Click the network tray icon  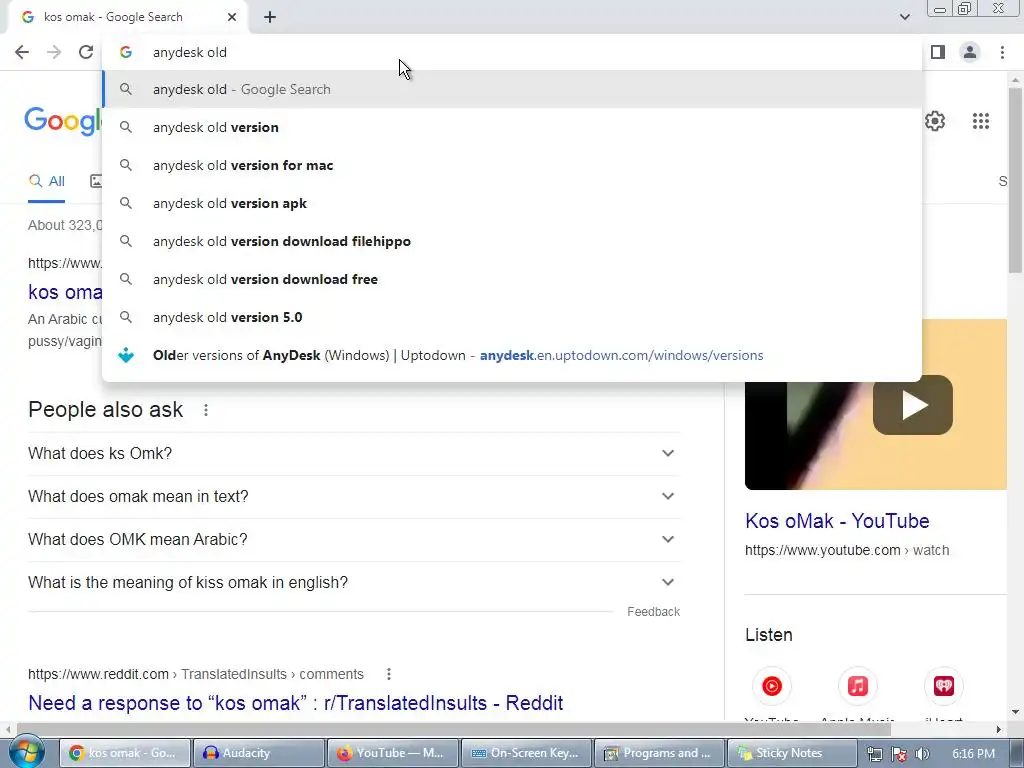(x=875, y=754)
